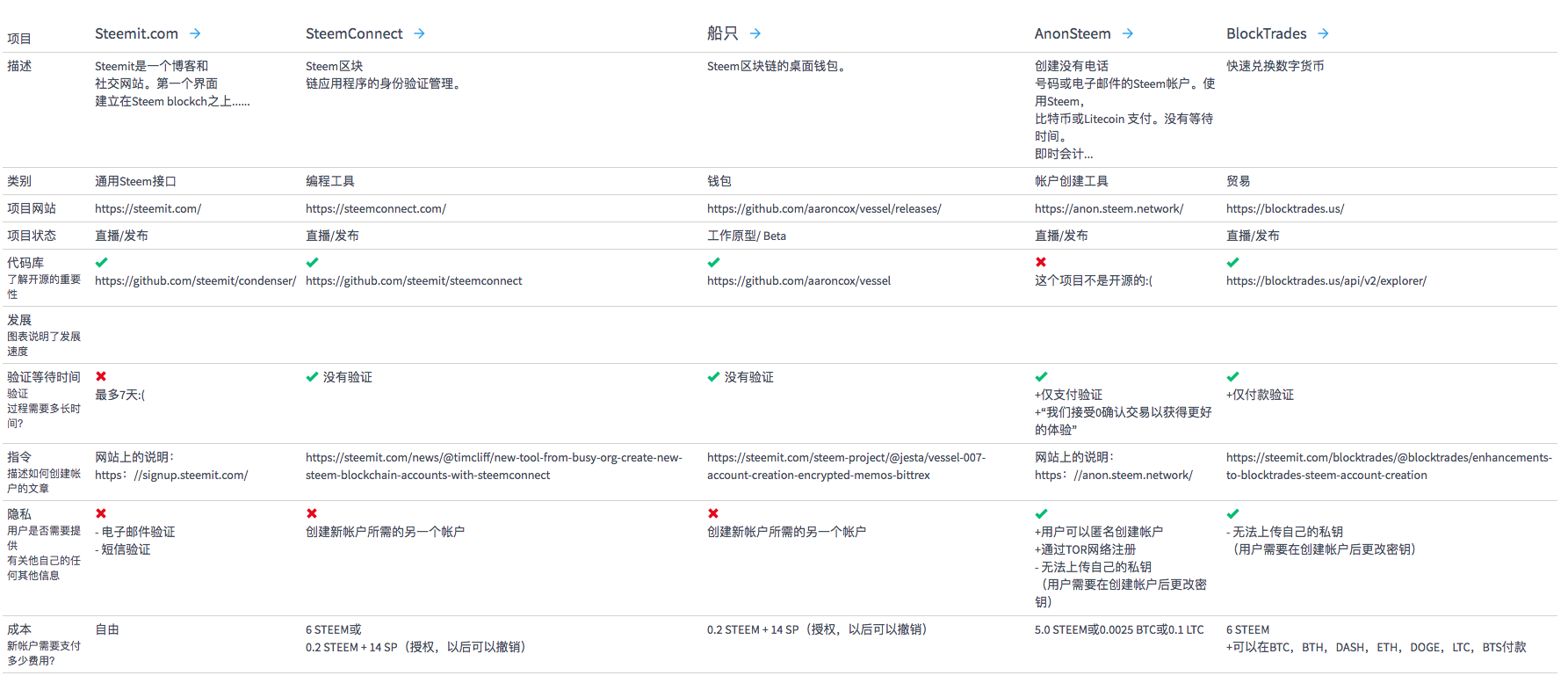The width and height of the screenshot is (1568, 683).
Task: Click the 贸易 category cell
Action: (1239, 181)
